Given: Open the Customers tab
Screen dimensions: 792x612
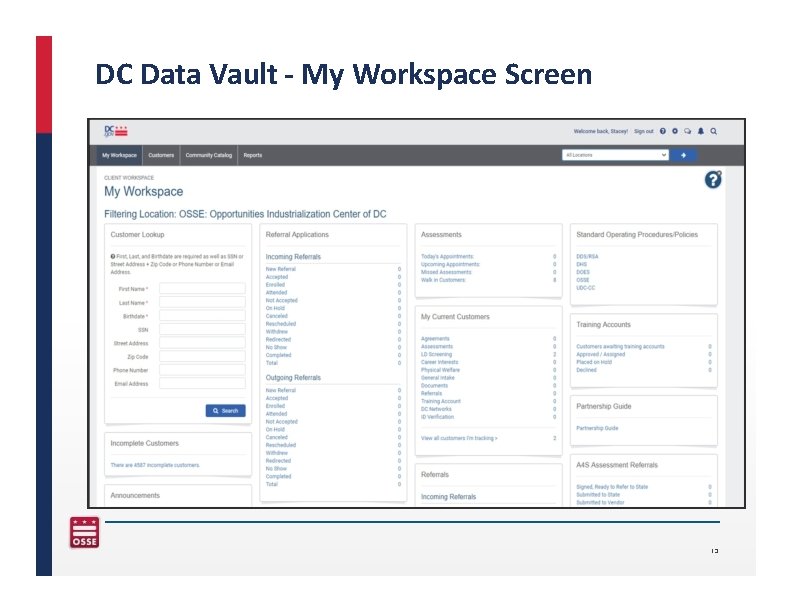Looking at the screenshot, I should click(x=161, y=155).
